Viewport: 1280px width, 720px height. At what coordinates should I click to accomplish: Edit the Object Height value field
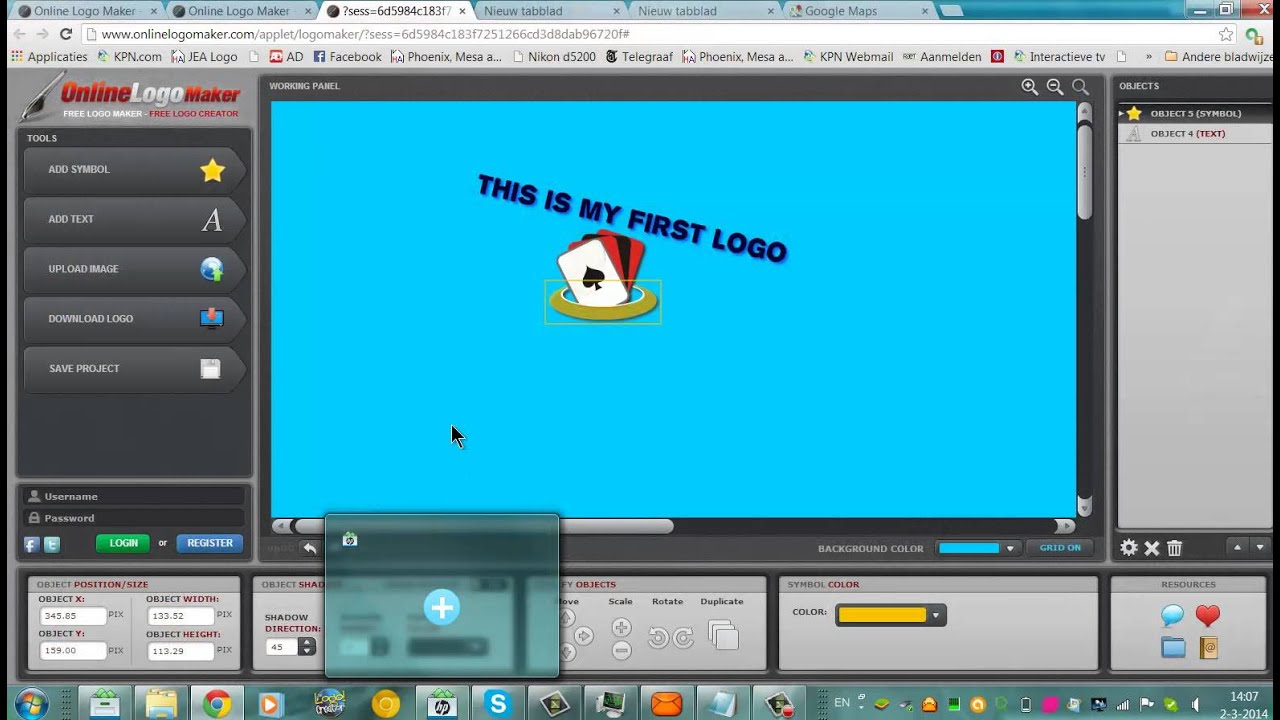point(180,652)
